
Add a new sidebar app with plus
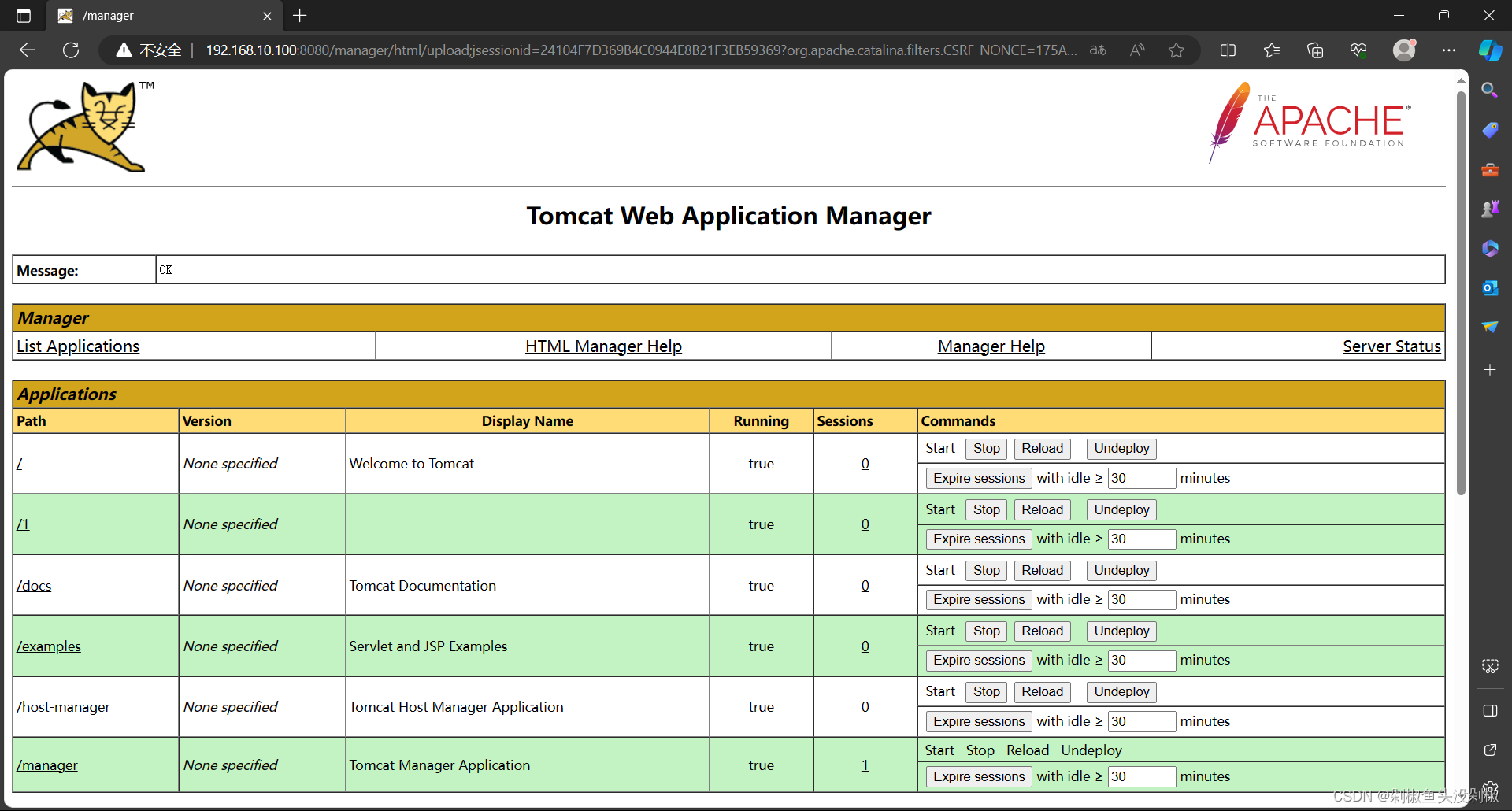[1490, 369]
